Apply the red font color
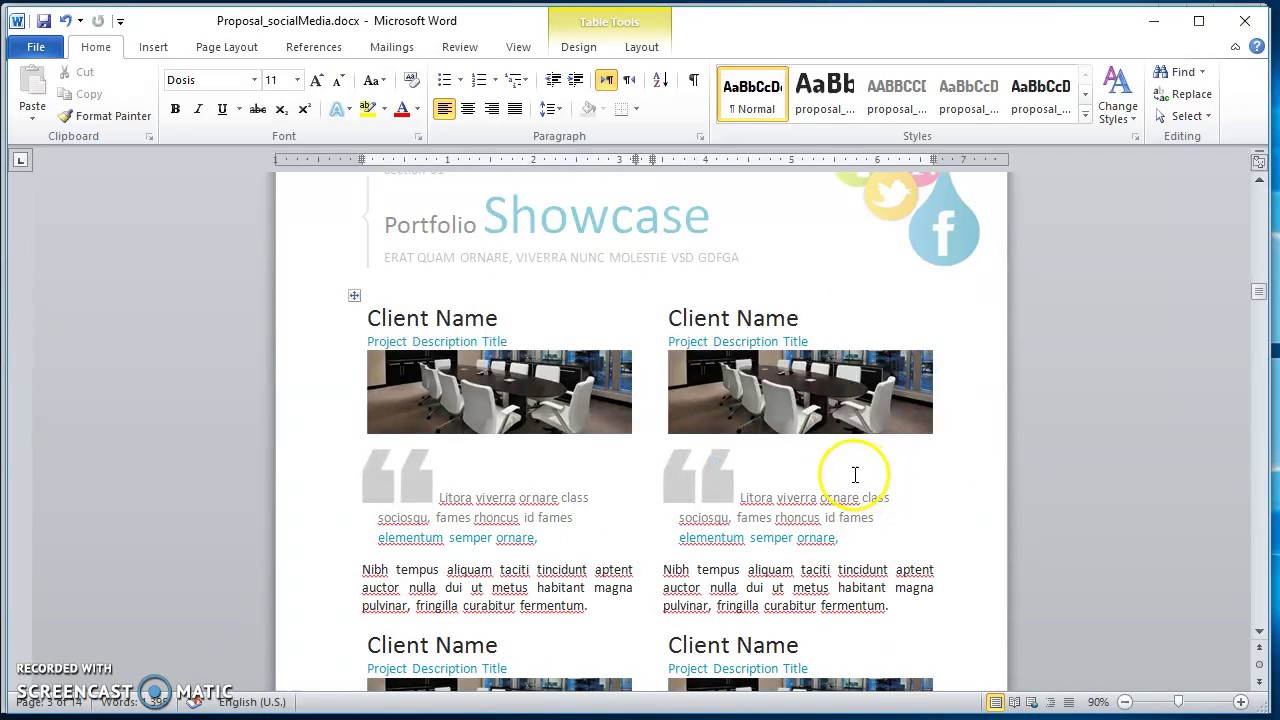 [402, 109]
